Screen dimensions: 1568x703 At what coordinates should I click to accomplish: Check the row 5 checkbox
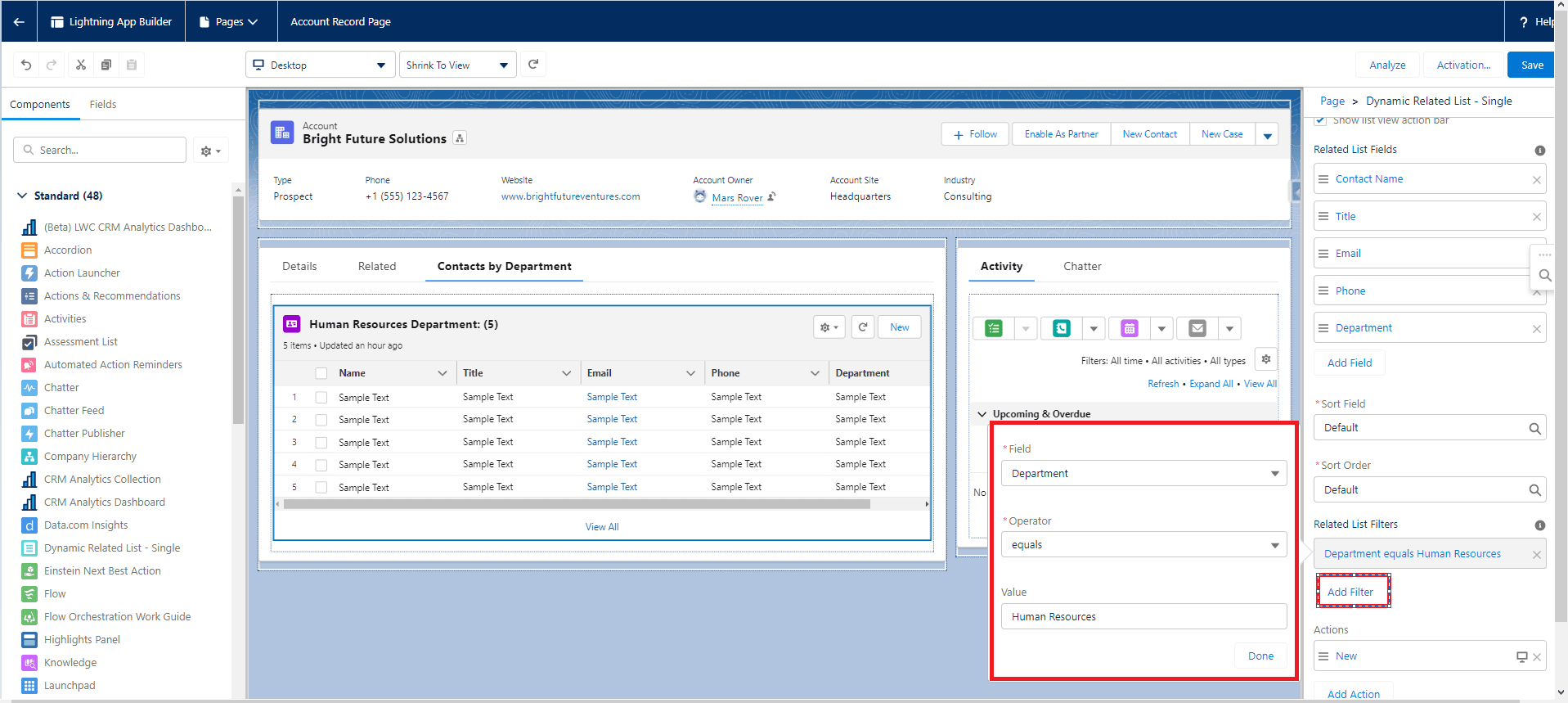click(321, 487)
